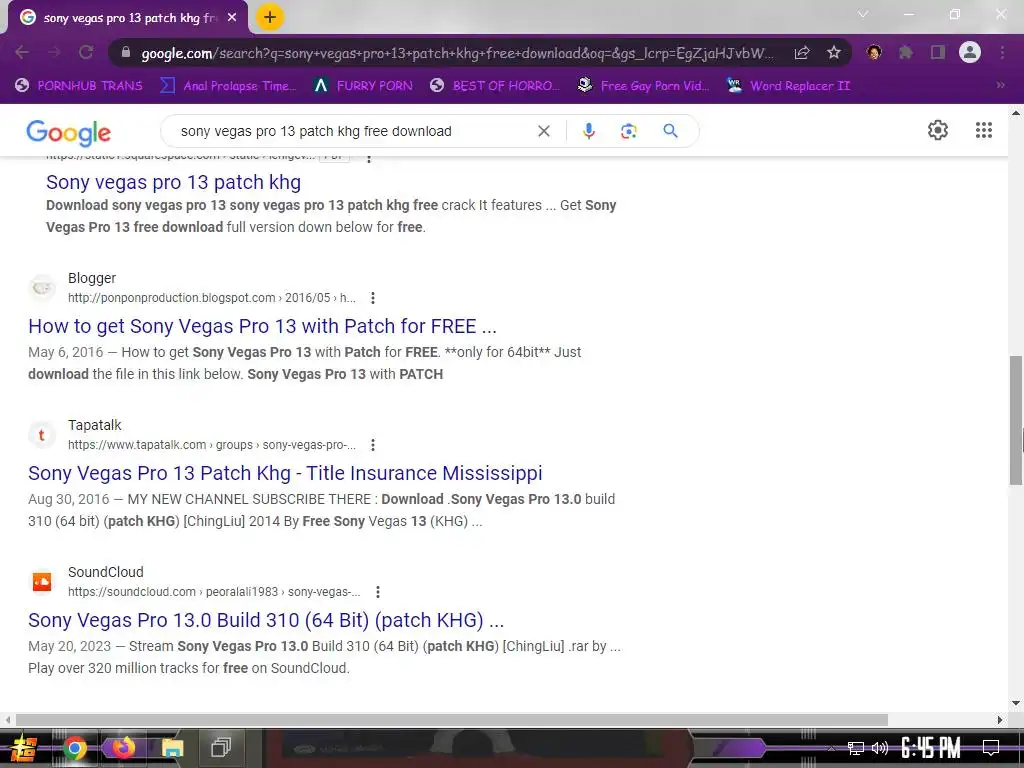1024x768 pixels.
Task: Start a voice search with the microphone
Action: [x=588, y=131]
